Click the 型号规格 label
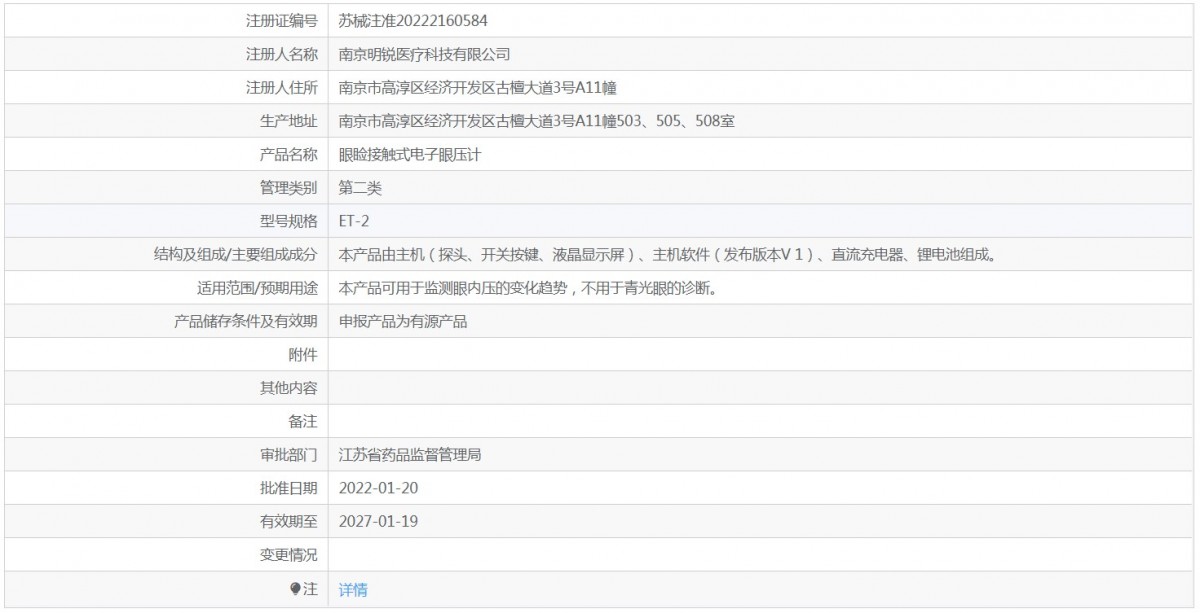Image resolution: width=1200 pixels, height=613 pixels. point(289,221)
